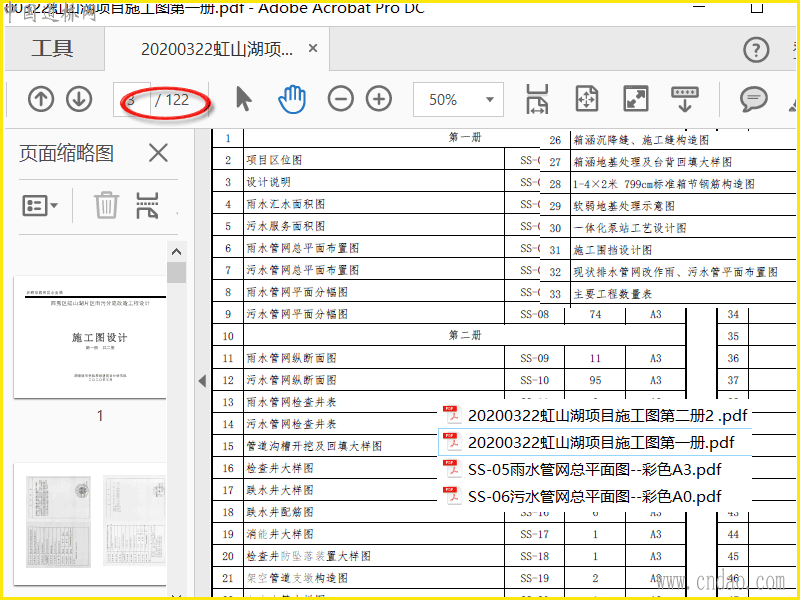Click the SS-08 drawing number cell
This screenshot has width=800, height=600.
(x=535, y=314)
